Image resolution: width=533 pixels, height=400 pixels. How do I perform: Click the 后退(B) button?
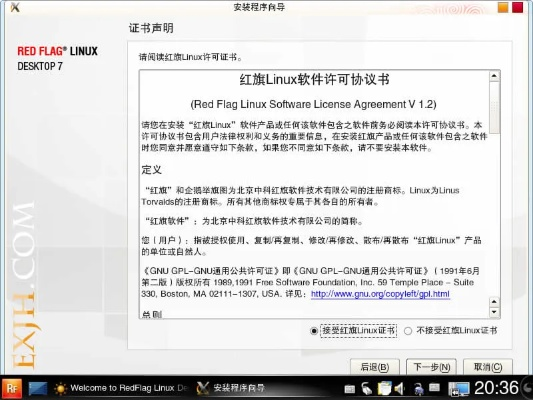(x=375, y=367)
